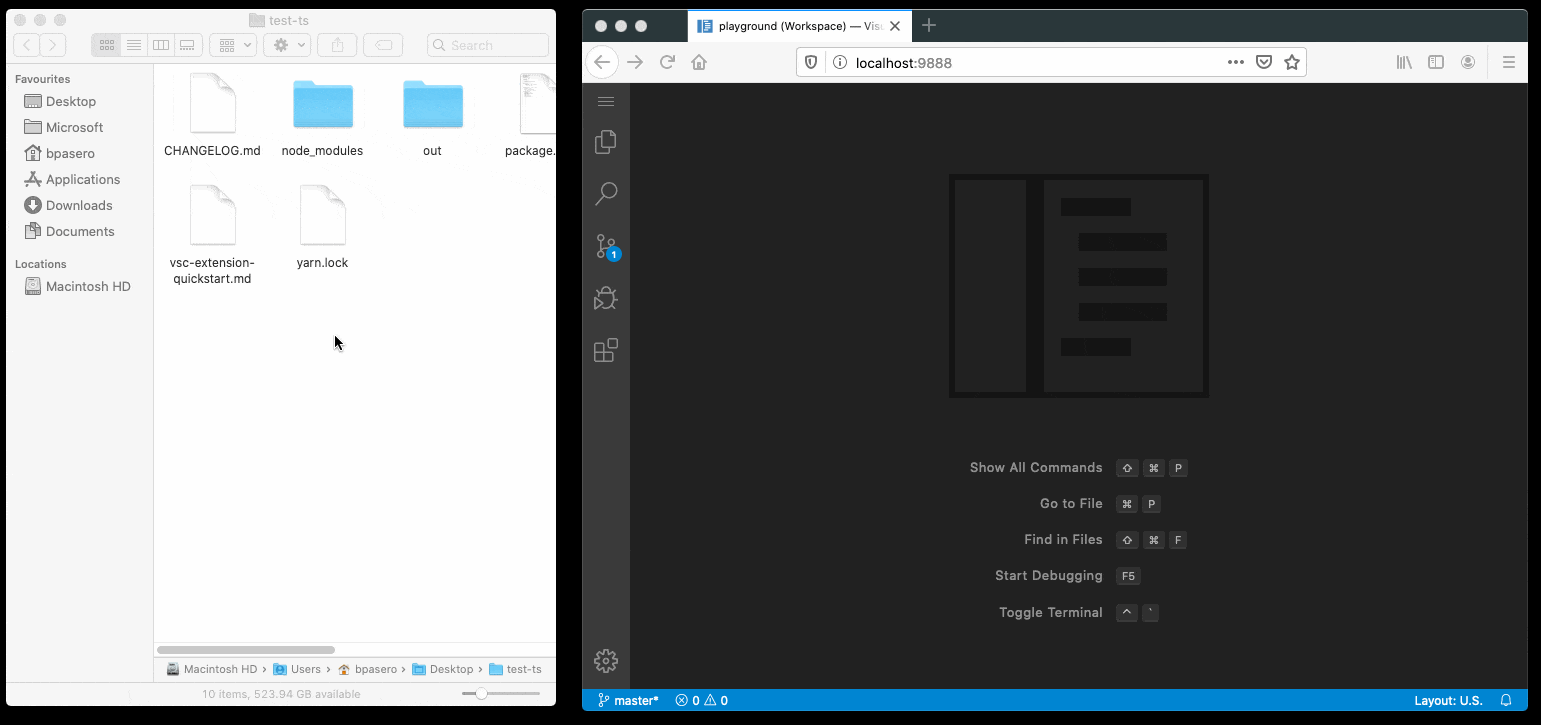This screenshot has height=725, width=1541.
Task: Switch Finder to list view
Action: click(x=134, y=44)
